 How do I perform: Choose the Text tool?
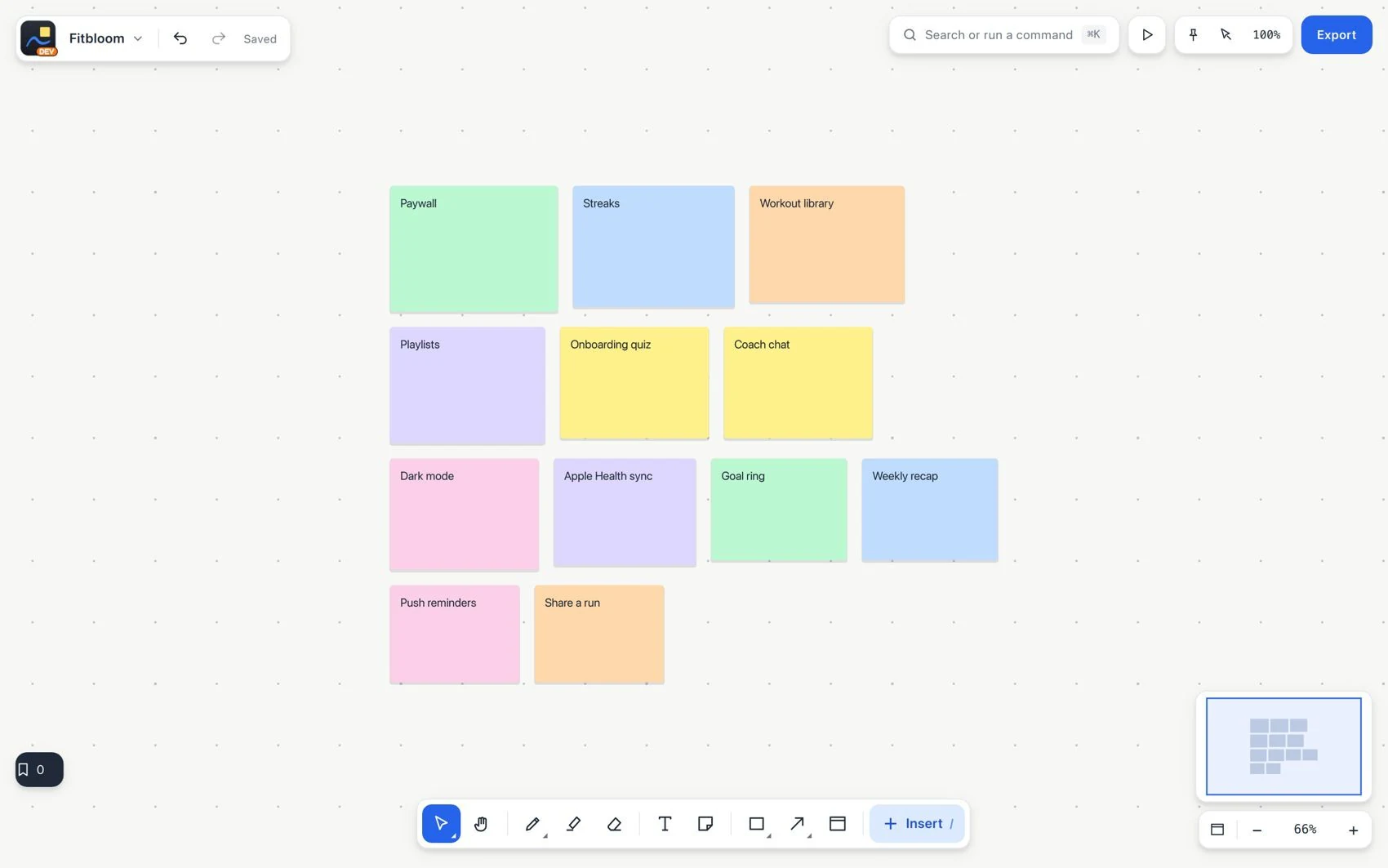tap(665, 823)
